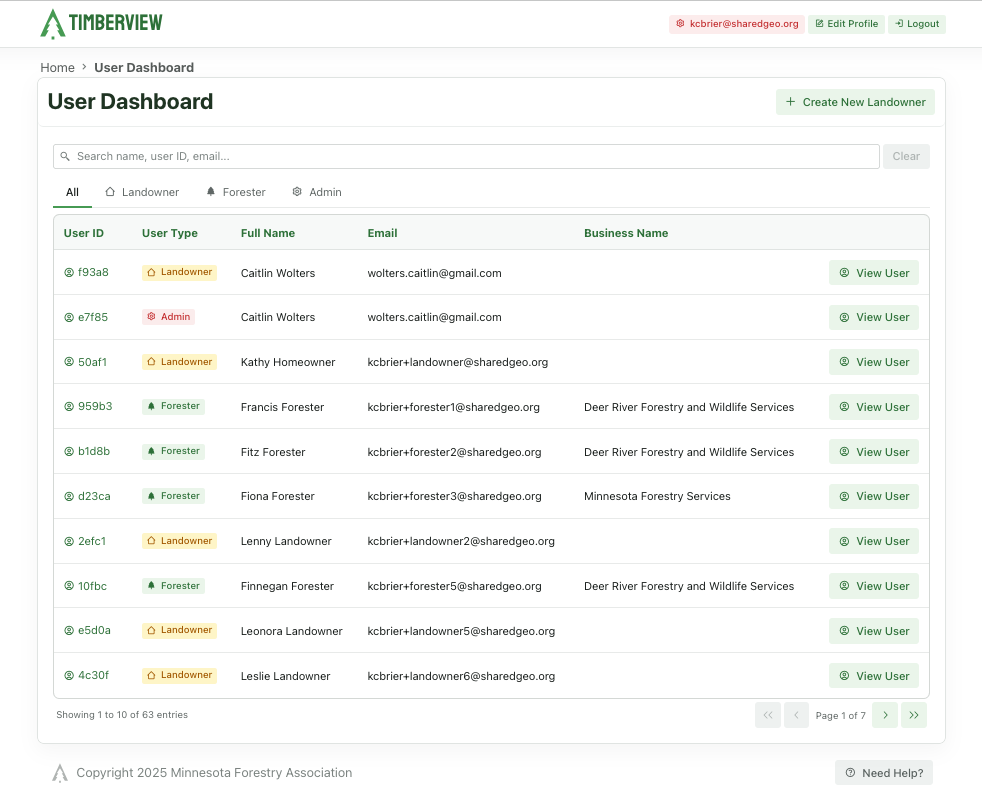The width and height of the screenshot is (982, 801).
Task: Click the gear icon in the e7f85 Admin badge
Action: [151, 317]
